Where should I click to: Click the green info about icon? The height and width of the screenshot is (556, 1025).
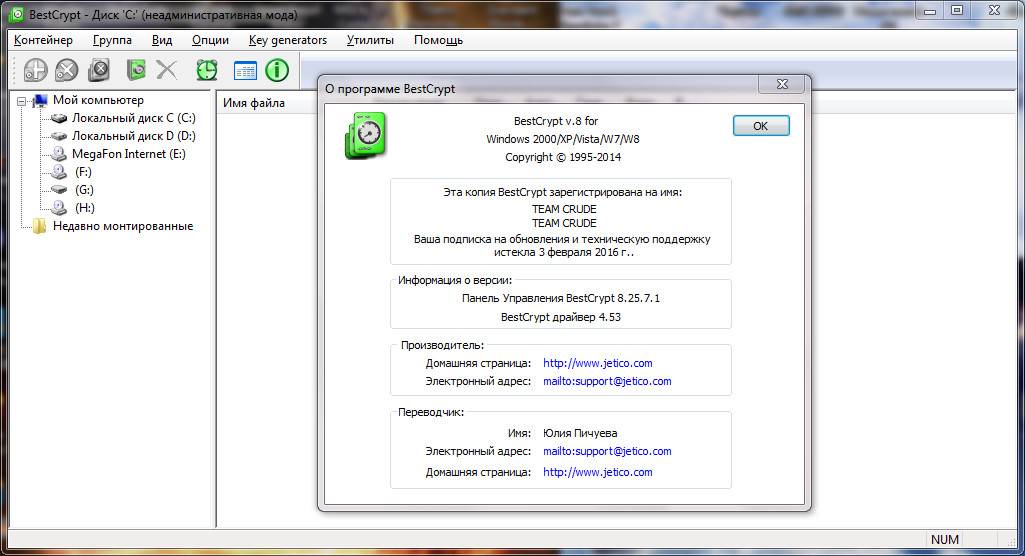tap(277, 70)
